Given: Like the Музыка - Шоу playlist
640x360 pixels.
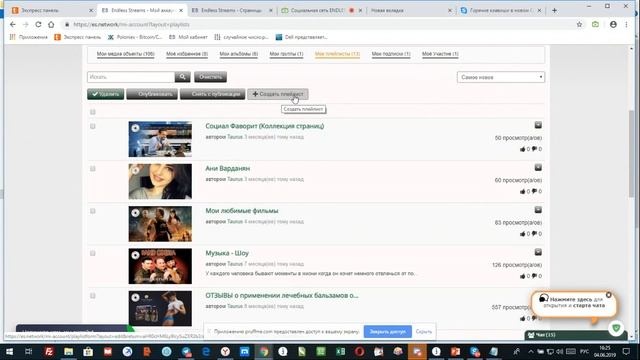Looking at the screenshot, I should pos(522,276).
